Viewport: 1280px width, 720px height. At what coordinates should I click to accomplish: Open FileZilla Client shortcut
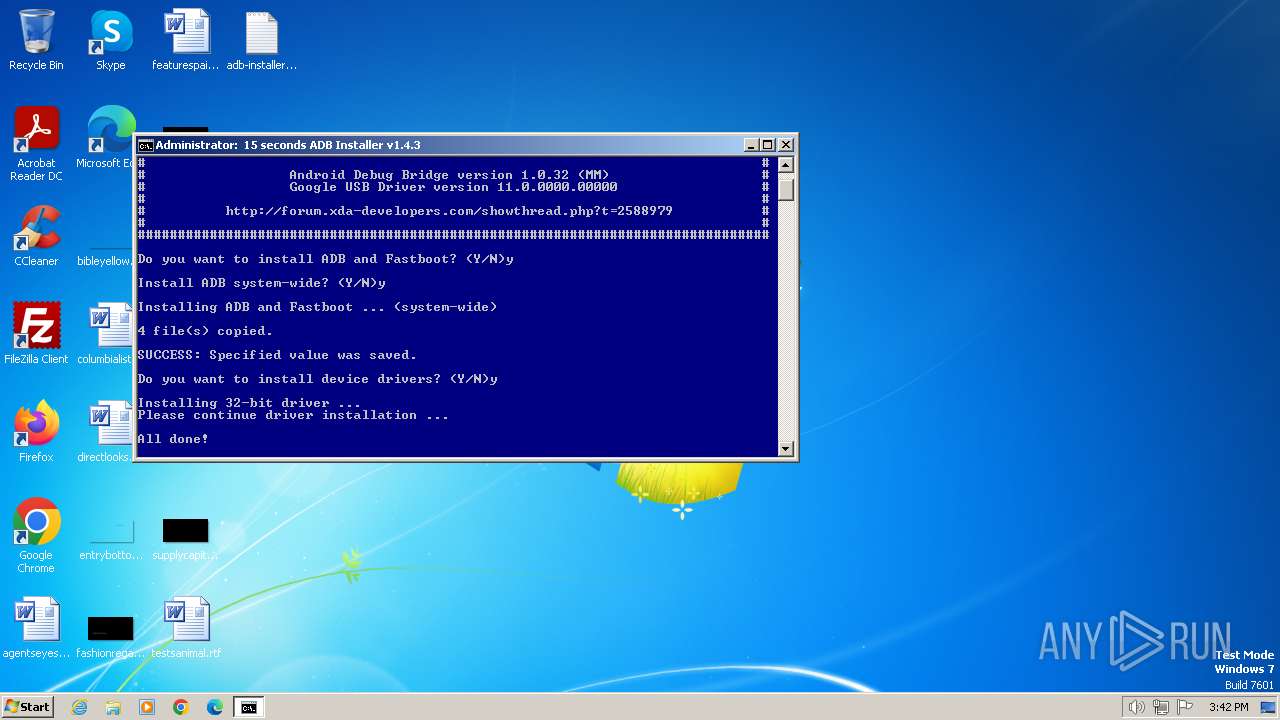pyautogui.click(x=36, y=333)
